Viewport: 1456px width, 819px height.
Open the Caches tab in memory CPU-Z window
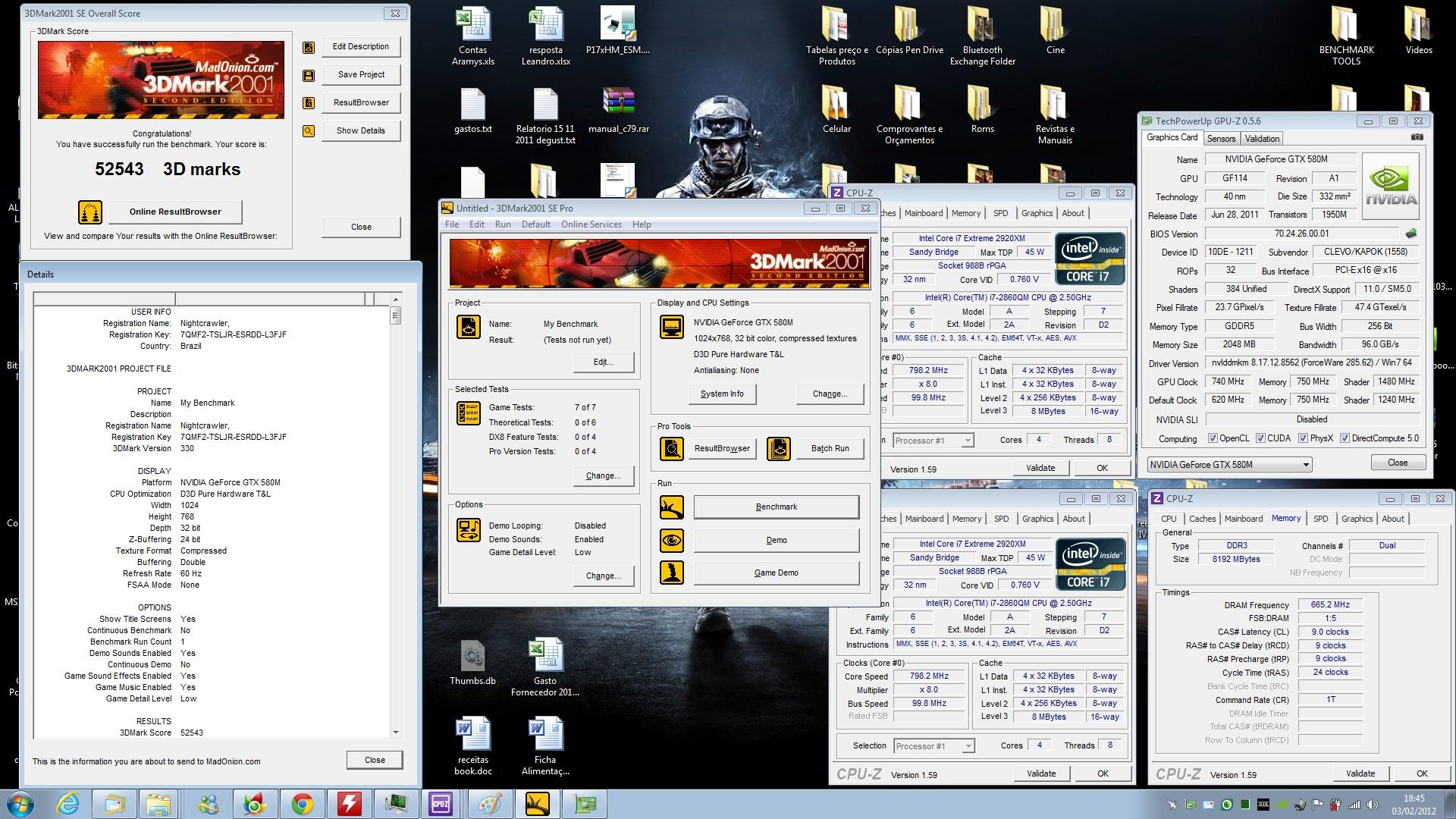tap(1202, 519)
